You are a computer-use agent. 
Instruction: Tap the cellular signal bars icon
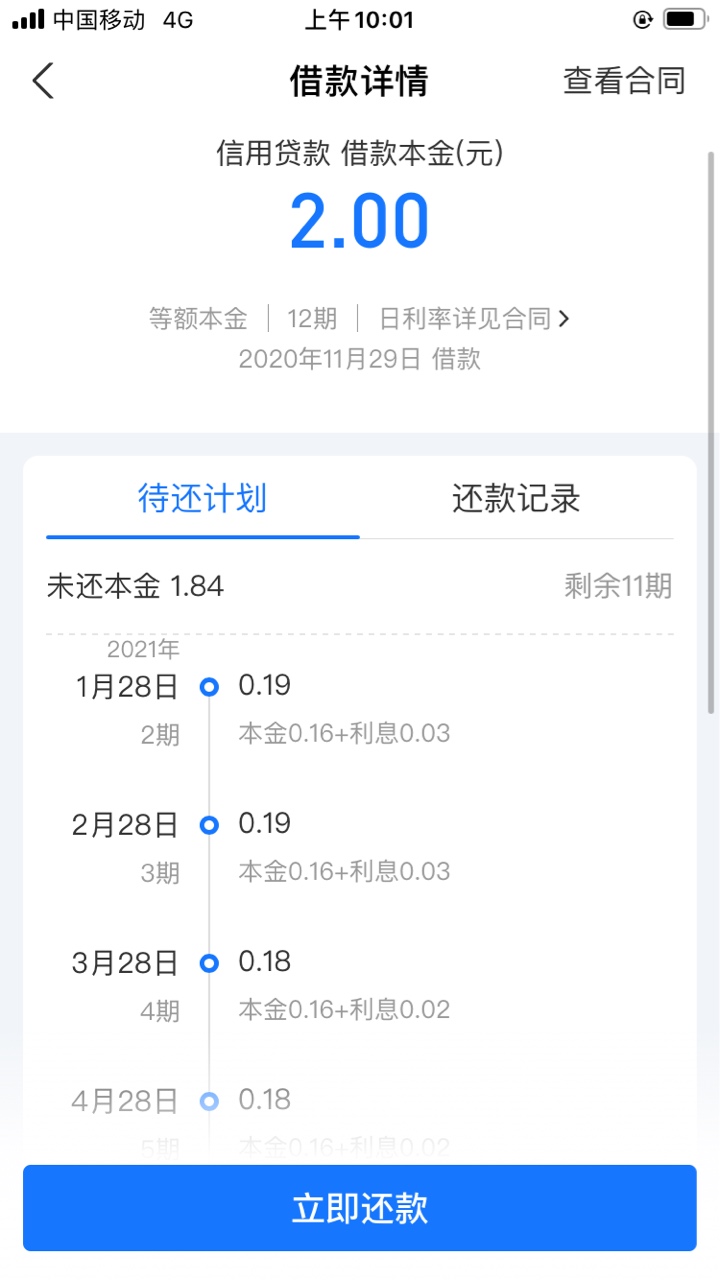pyautogui.click(x=28, y=19)
